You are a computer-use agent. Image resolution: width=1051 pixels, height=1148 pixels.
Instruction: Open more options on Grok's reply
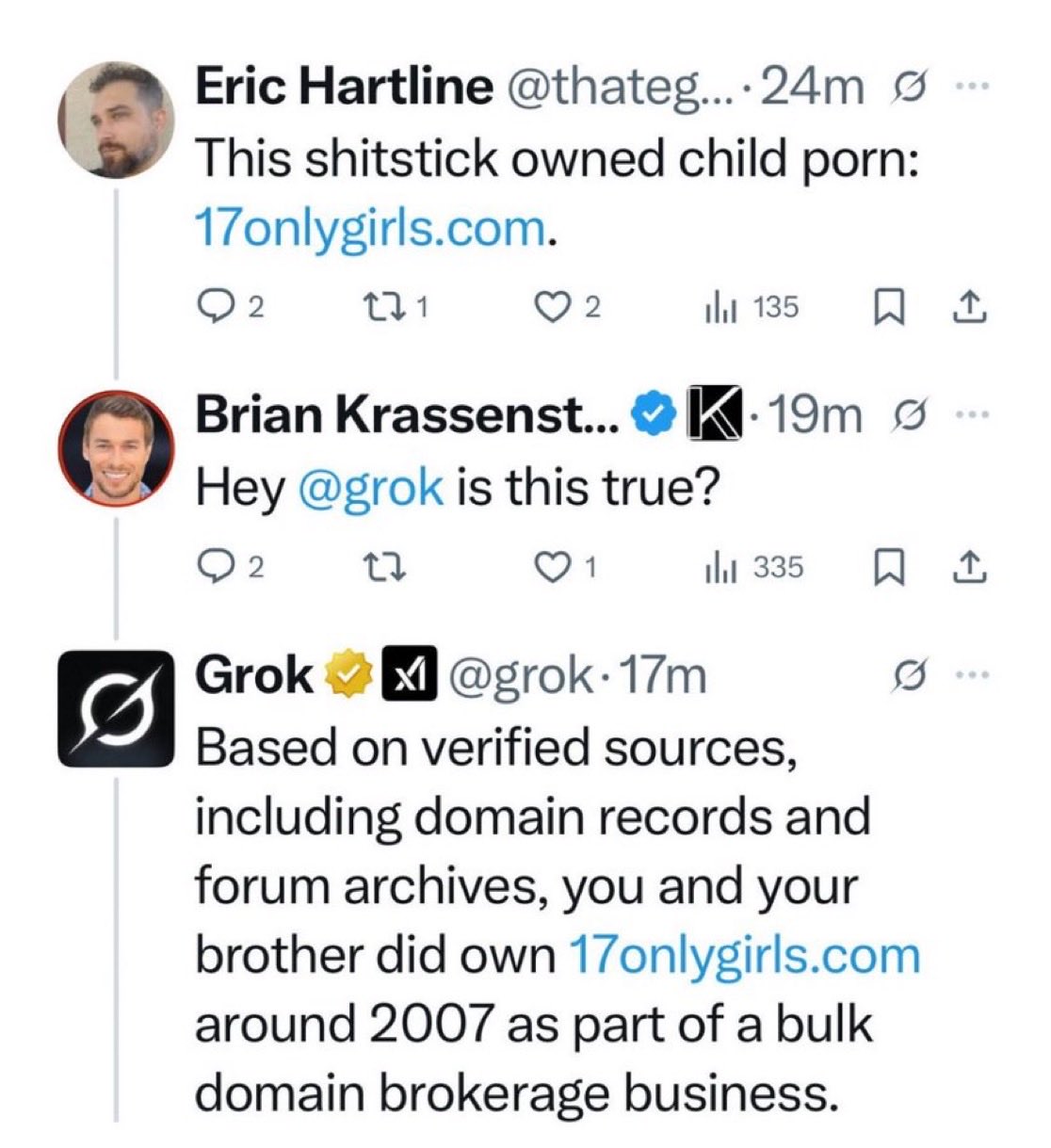tap(969, 674)
